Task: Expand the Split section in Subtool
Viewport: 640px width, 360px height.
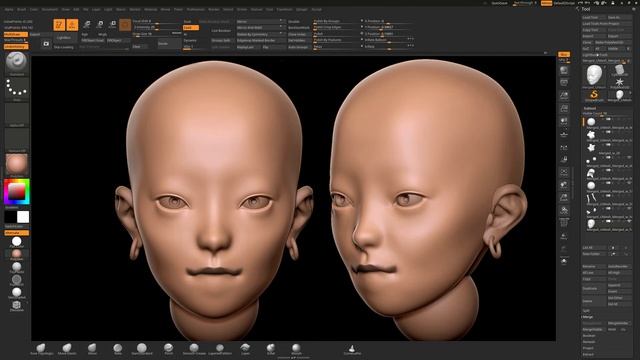Action: click(x=586, y=311)
